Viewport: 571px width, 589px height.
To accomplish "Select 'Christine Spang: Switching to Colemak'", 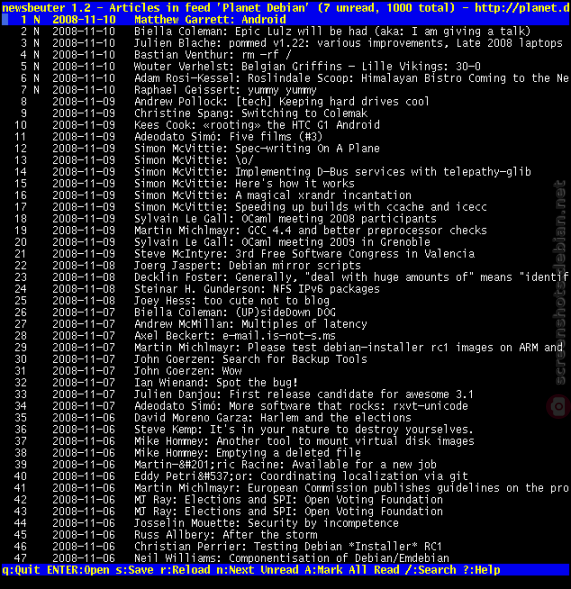I will tap(286, 113).
